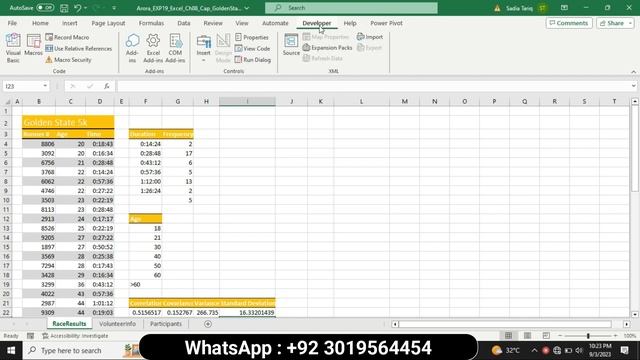Undo the last action
Viewport: 640px width, 360px height.
tap(78, 8)
